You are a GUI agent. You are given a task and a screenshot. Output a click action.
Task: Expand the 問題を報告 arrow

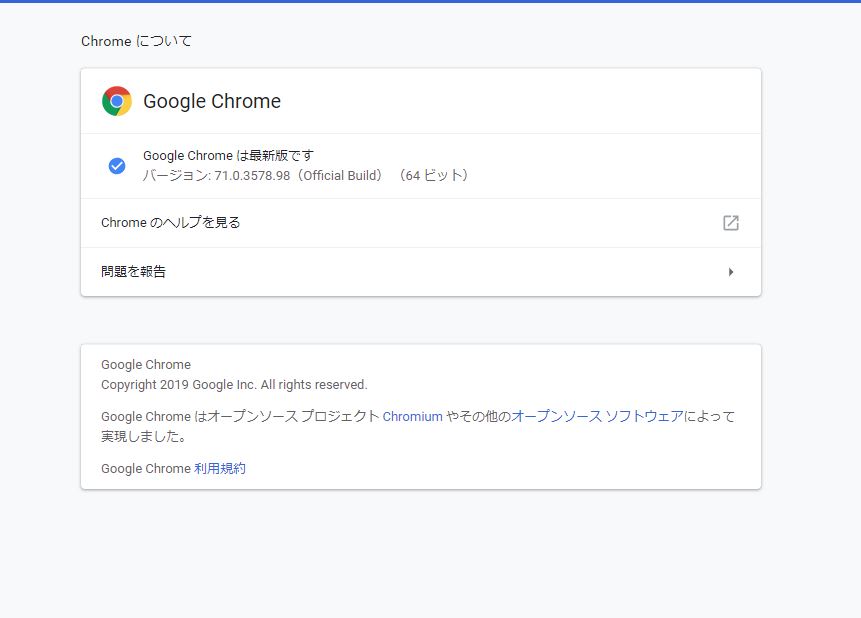[x=731, y=272]
